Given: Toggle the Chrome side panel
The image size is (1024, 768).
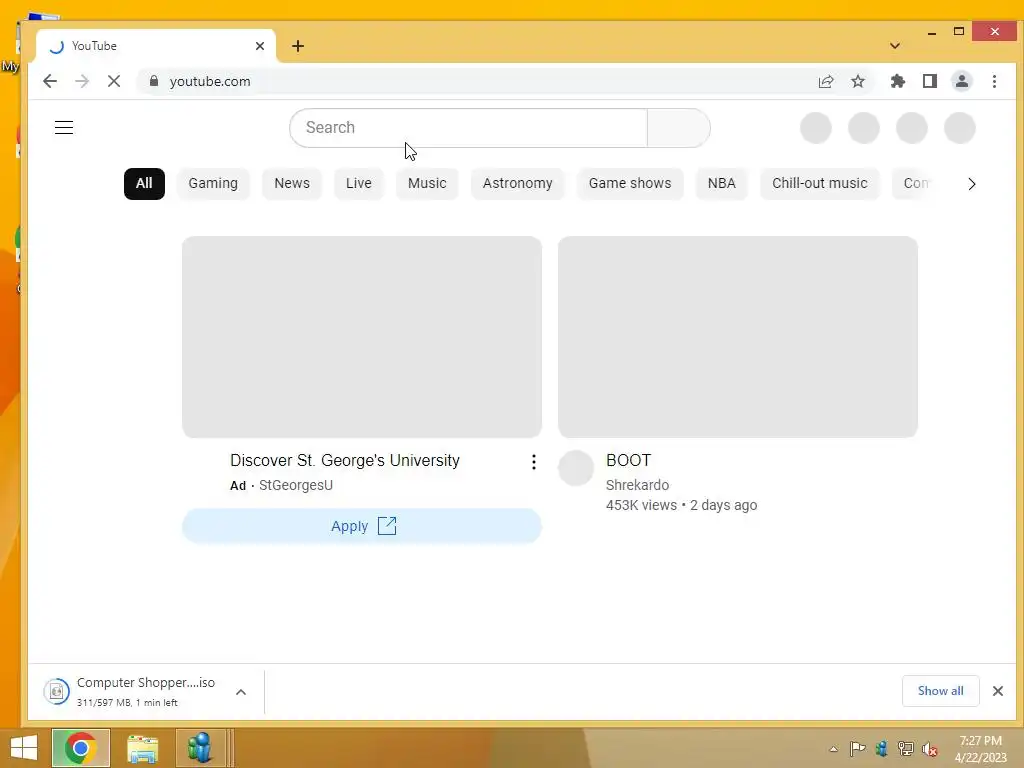Looking at the screenshot, I should click(x=930, y=81).
